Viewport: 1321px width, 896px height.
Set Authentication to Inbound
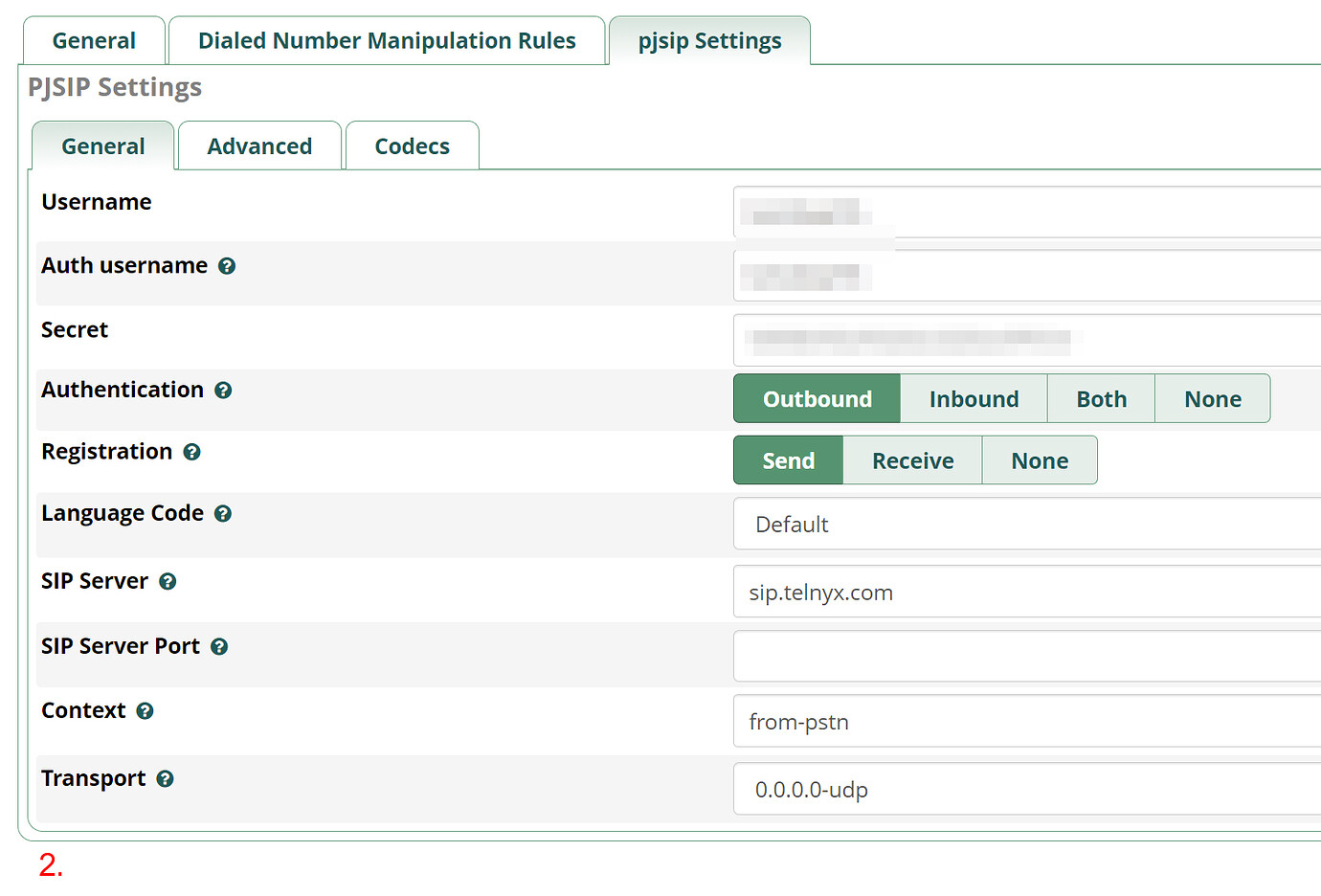[x=973, y=399]
